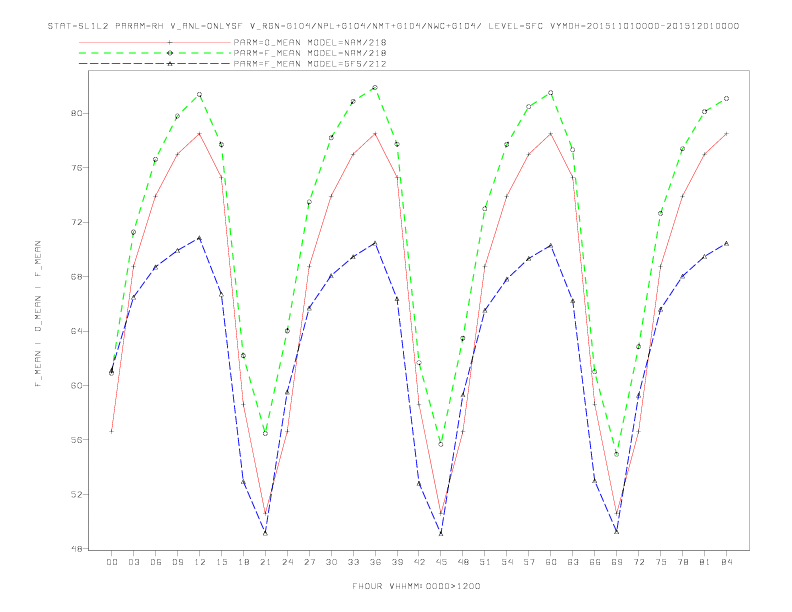Click y-axis tick label 80
This screenshot has height=612, width=792.
[76, 113]
